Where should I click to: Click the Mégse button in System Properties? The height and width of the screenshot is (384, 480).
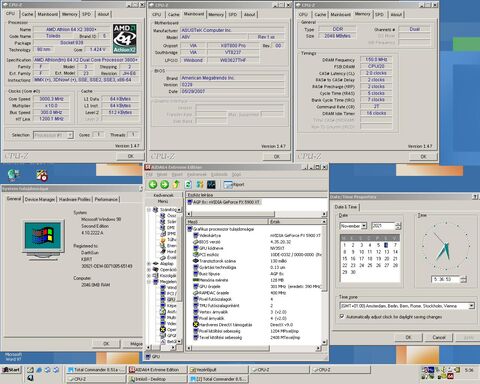133,343
